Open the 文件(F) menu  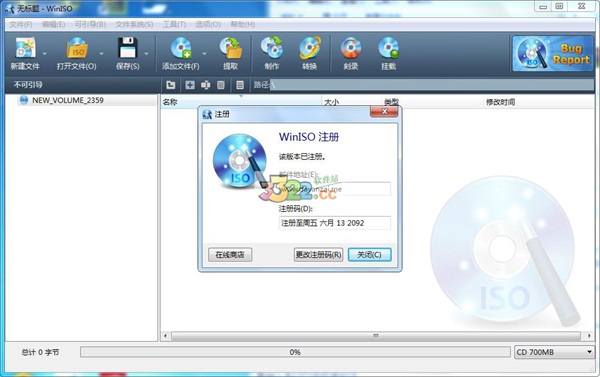pyautogui.click(x=21, y=24)
